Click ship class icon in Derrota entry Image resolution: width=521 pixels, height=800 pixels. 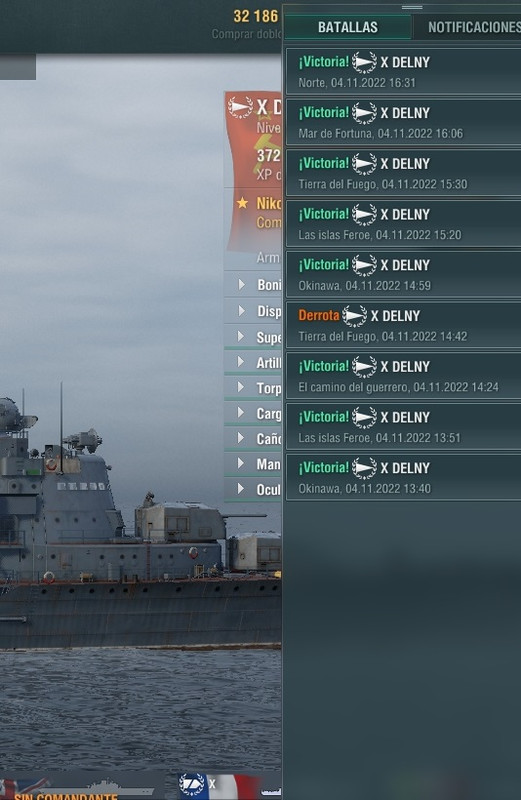pyautogui.click(x=354, y=316)
